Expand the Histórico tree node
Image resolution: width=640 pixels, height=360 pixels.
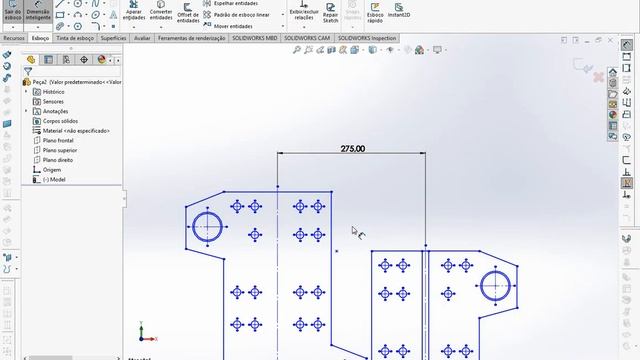pyautogui.click(x=27, y=92)
